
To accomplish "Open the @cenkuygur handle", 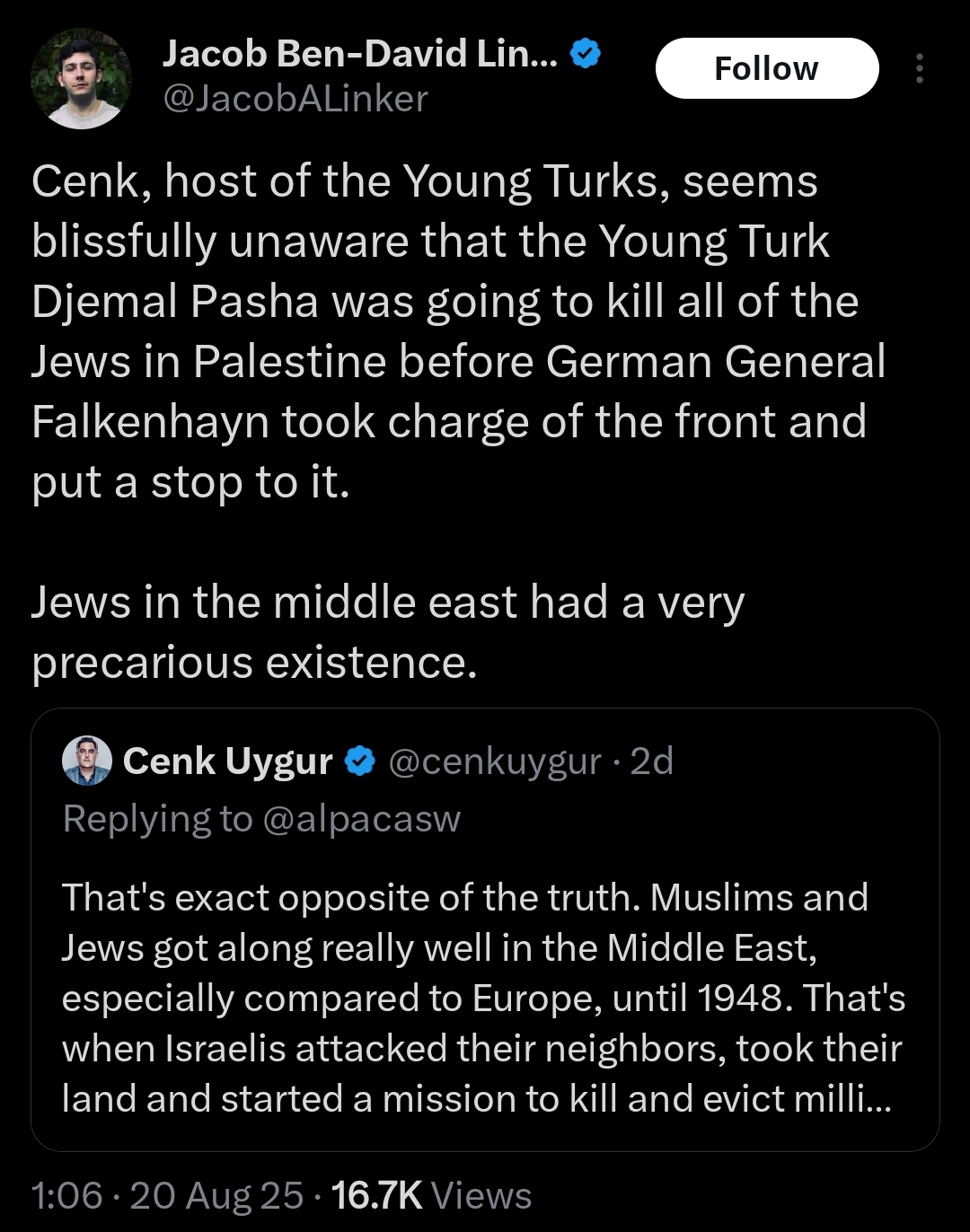I will pos(495,761).
